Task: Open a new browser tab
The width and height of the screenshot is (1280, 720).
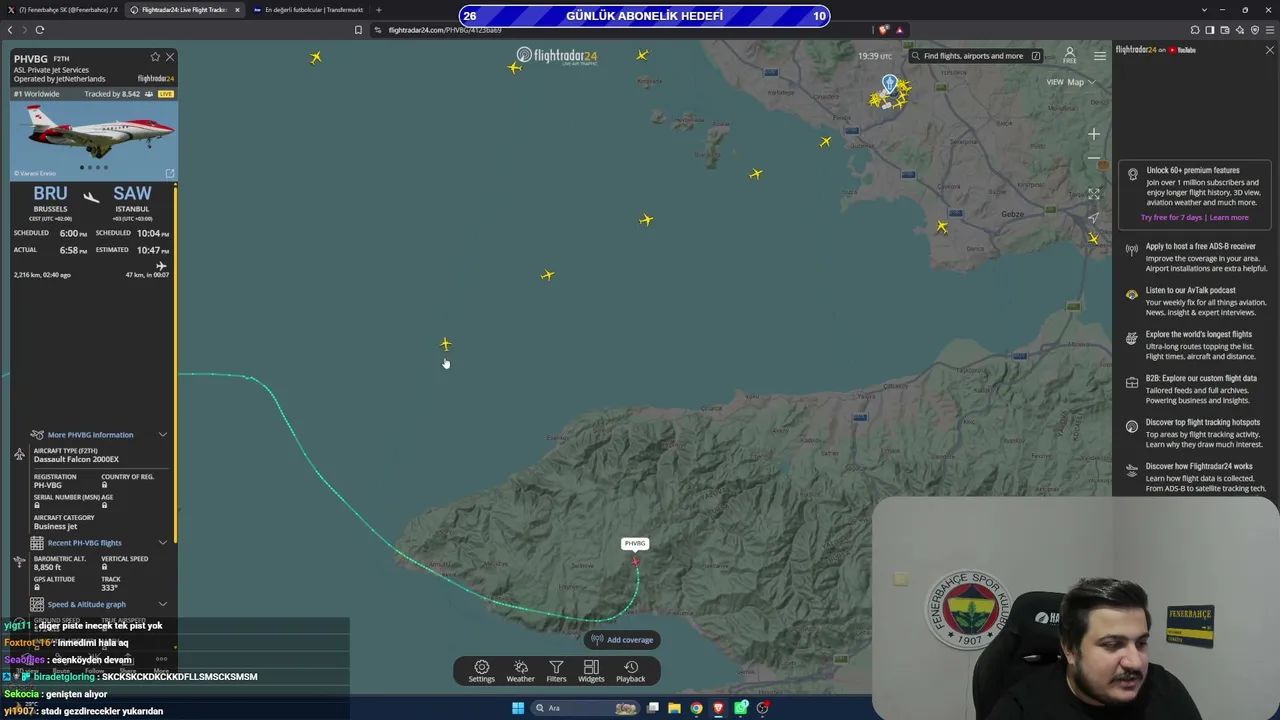Action: pyautogui.click(x=379, y=10)
